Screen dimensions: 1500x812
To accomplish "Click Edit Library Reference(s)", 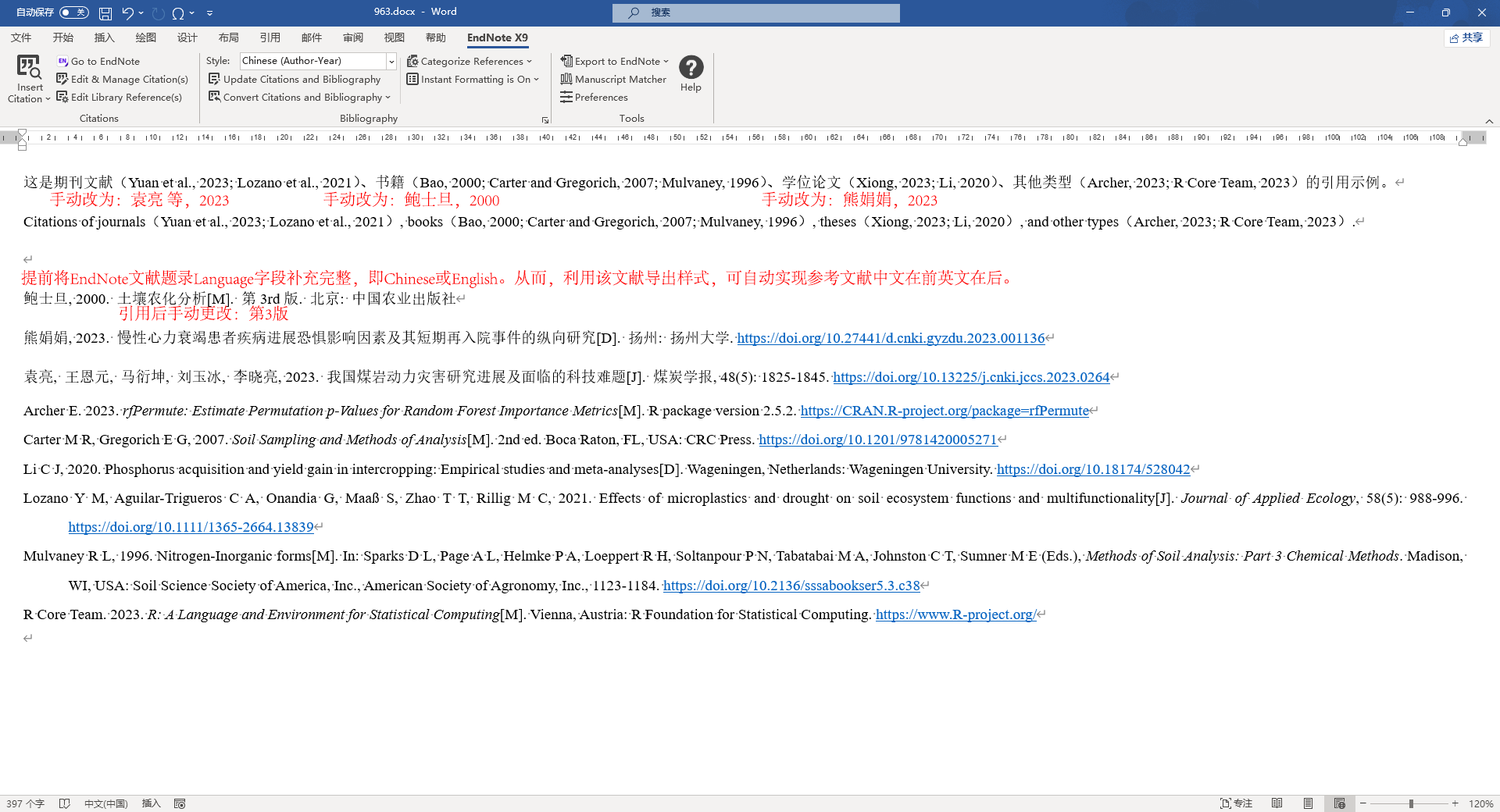I will click(120, 97).
